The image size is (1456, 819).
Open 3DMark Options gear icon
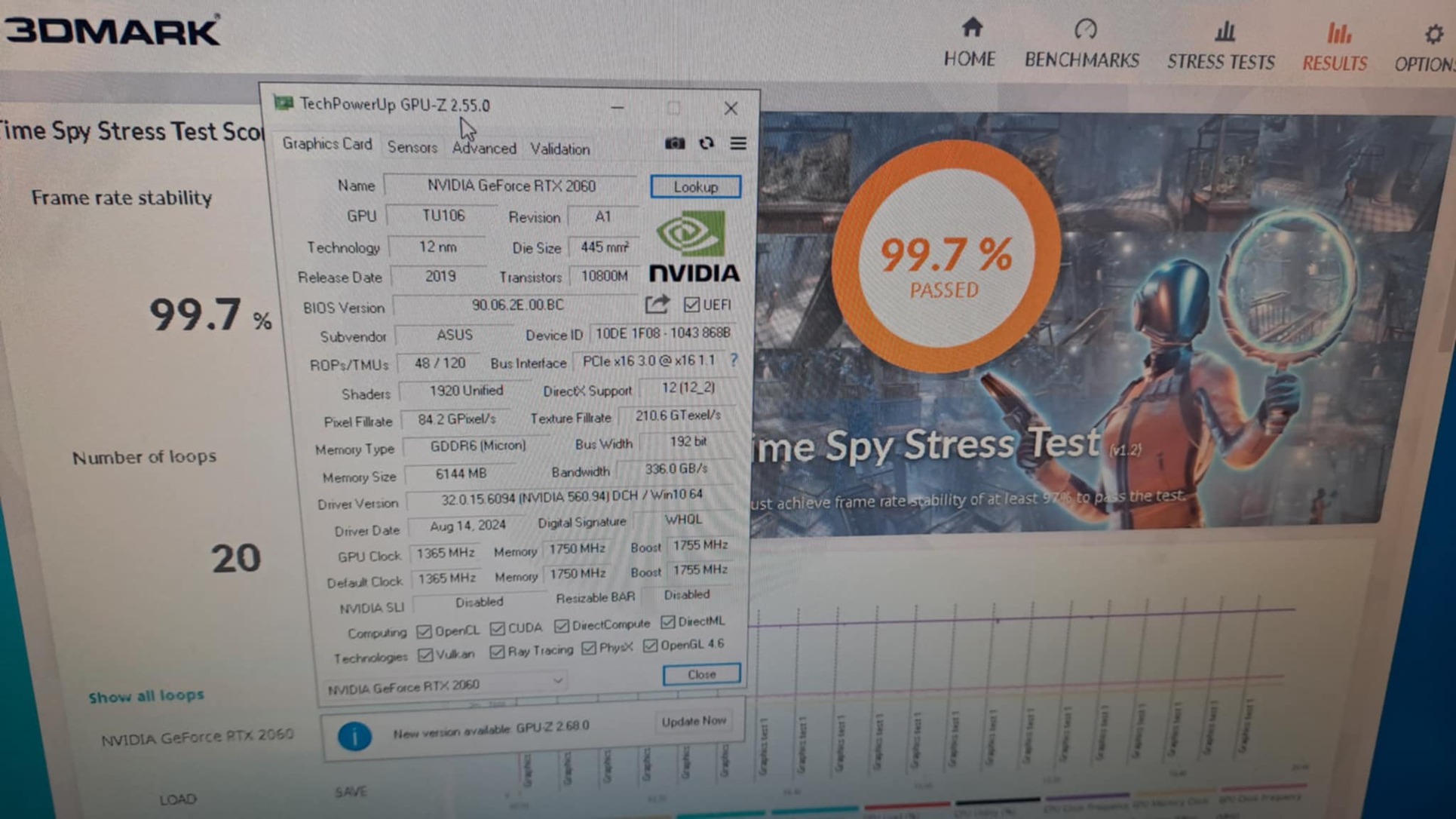1433,34
